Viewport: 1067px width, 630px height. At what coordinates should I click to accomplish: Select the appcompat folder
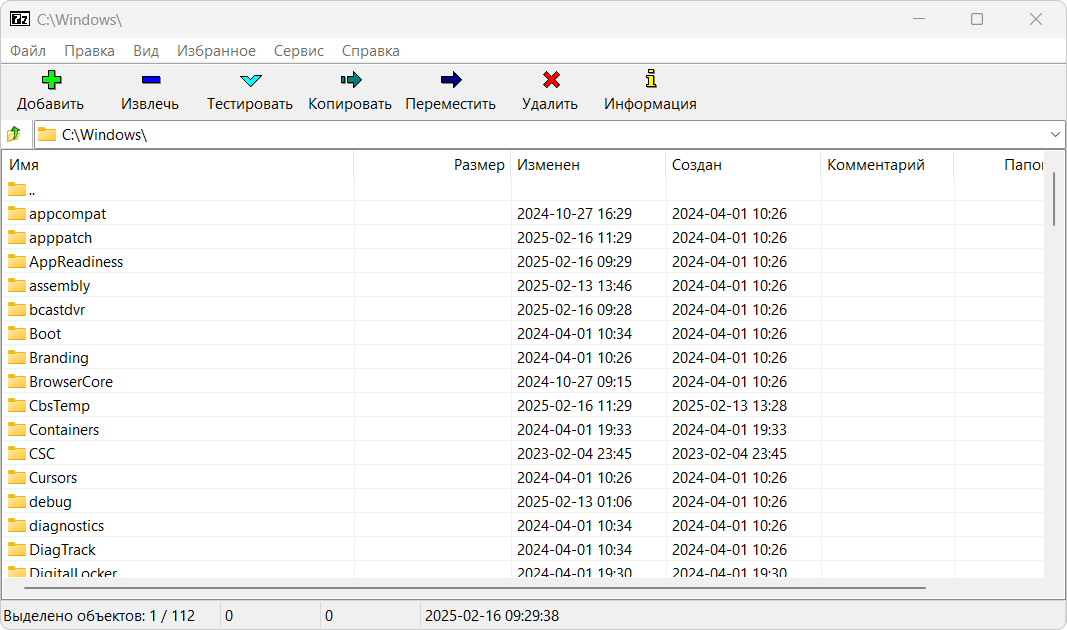[x=67, y=214]
